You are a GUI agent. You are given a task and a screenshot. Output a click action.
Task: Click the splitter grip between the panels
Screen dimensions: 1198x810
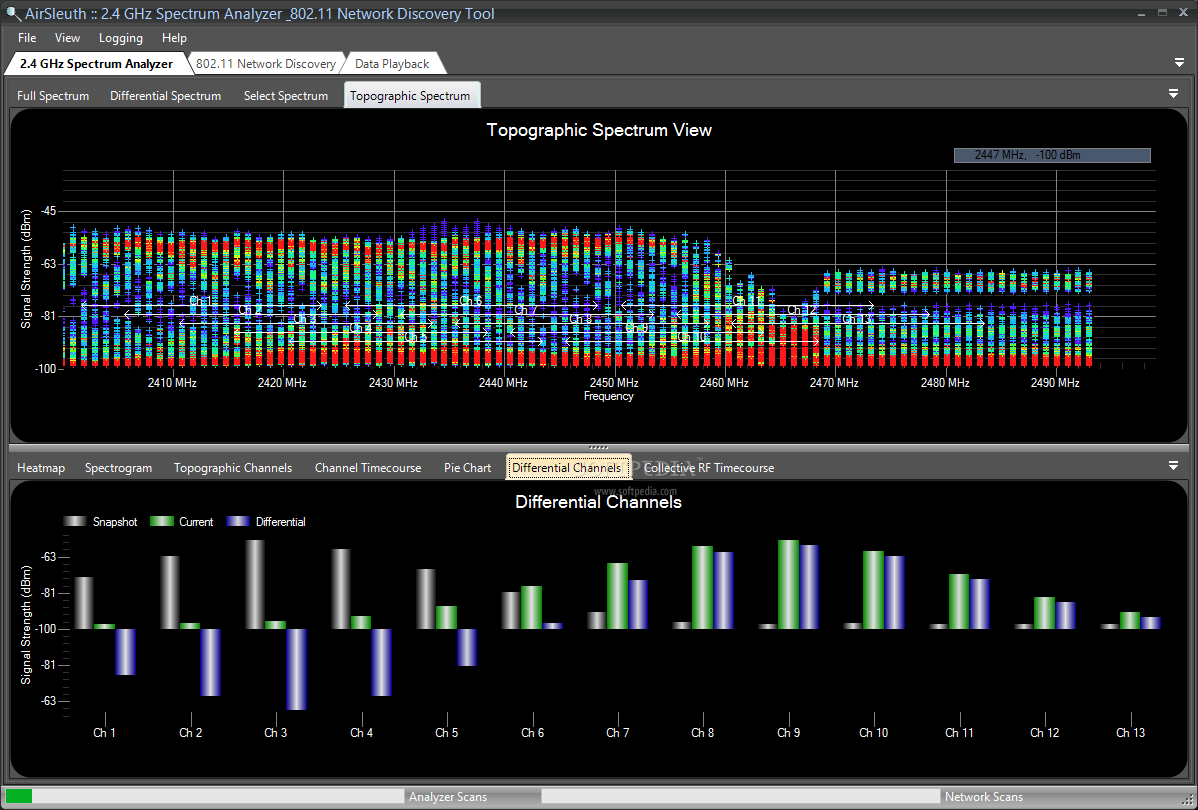tap(599, 448)
